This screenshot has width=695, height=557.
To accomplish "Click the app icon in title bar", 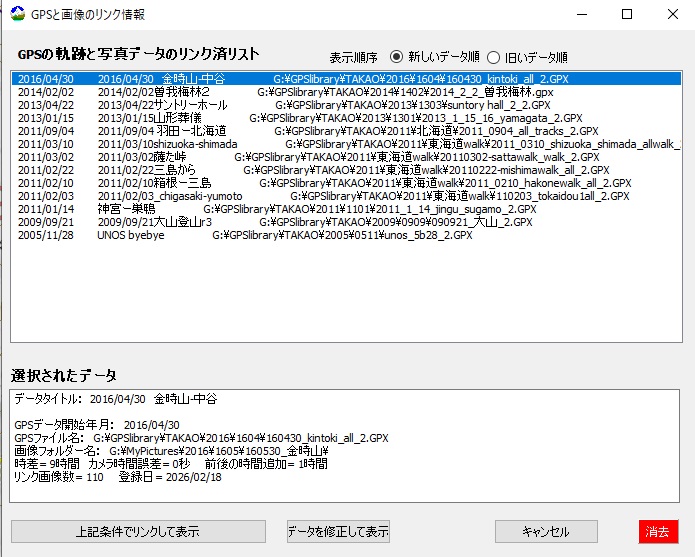I will click(x=15, y=15).
